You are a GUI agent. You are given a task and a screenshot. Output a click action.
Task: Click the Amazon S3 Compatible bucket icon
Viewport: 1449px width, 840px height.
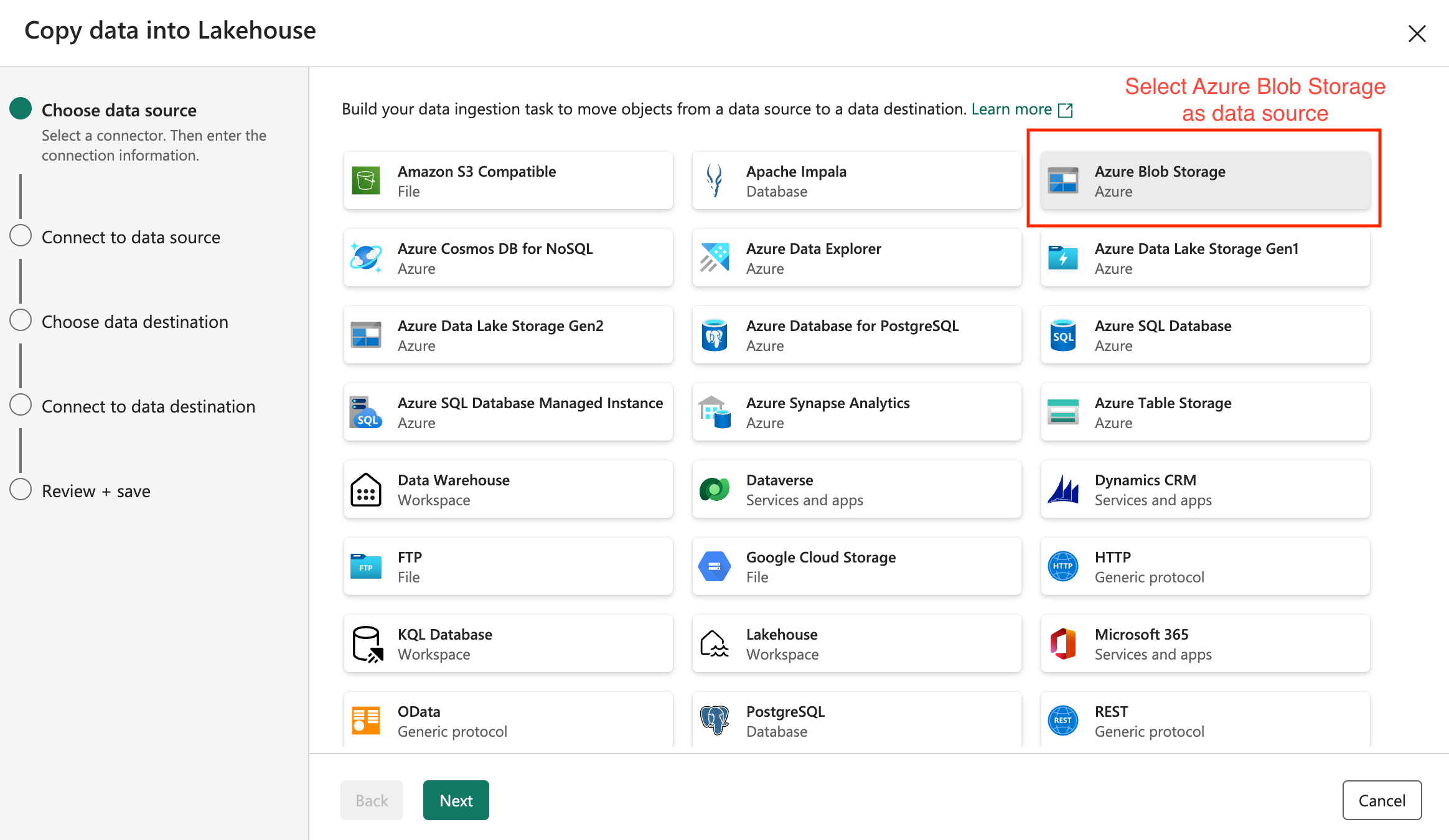click(x=366, y=180)
